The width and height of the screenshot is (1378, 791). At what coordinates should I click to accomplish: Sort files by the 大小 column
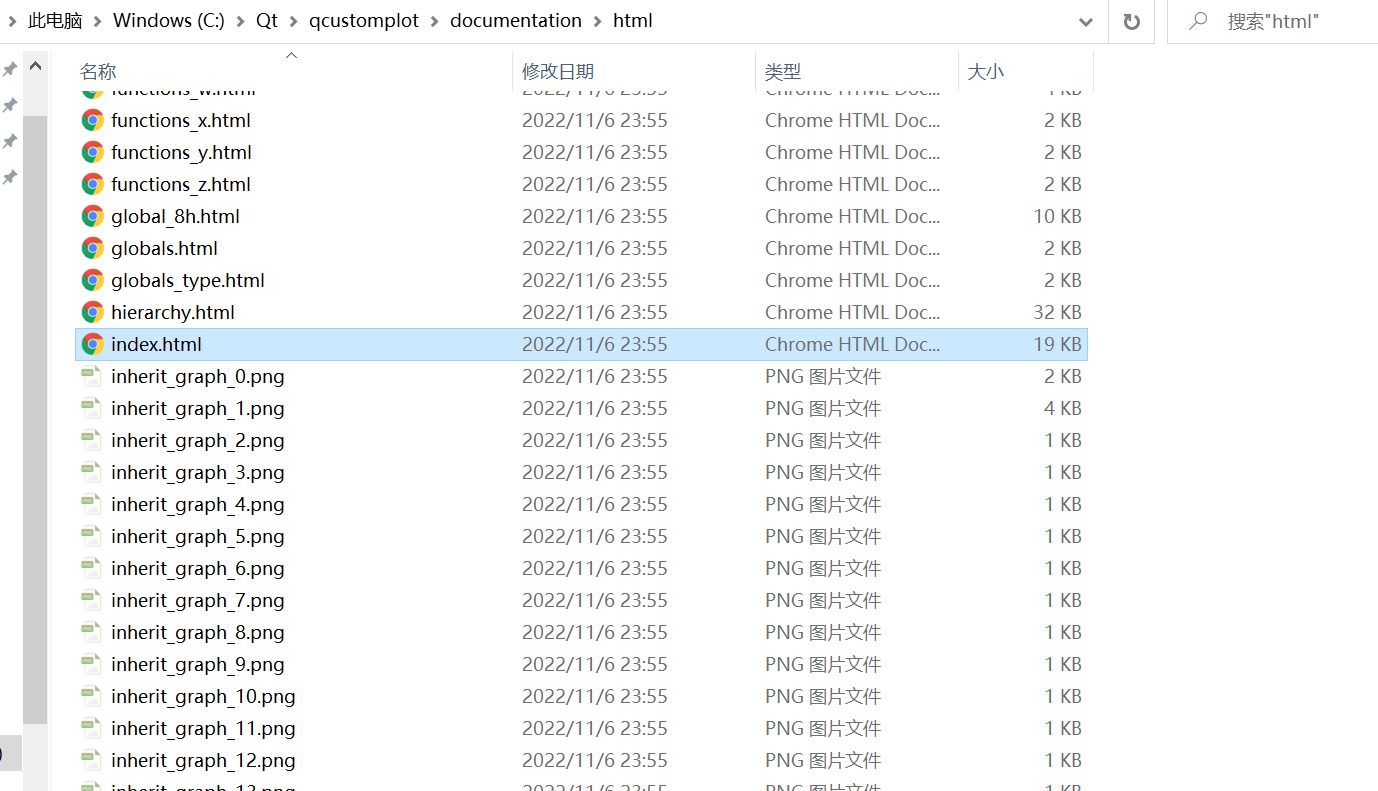pyautogui.click(x=986, y=72)
